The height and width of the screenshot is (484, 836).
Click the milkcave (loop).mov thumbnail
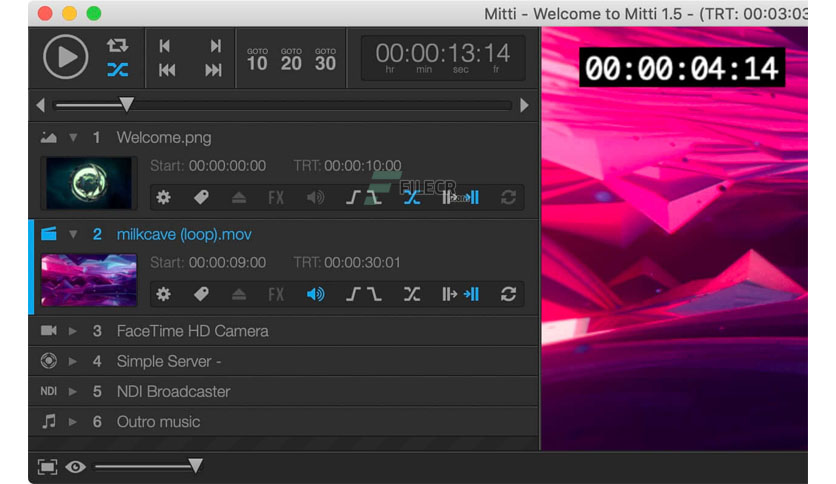coord(89,280)
